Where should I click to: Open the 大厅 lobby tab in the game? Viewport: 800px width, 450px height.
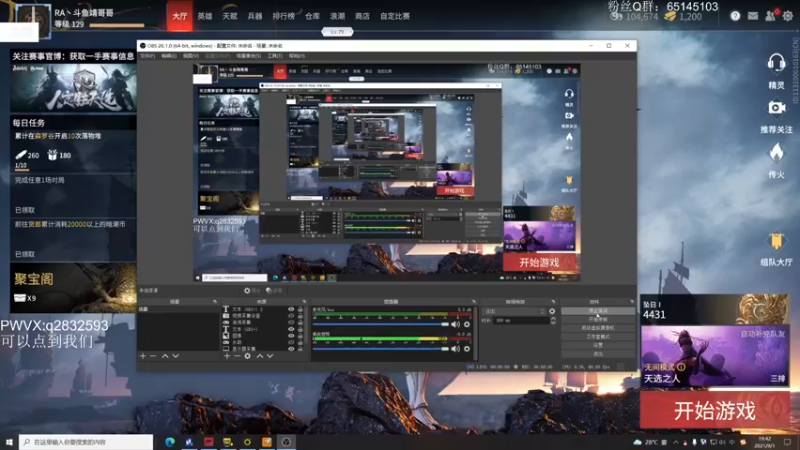180,16
